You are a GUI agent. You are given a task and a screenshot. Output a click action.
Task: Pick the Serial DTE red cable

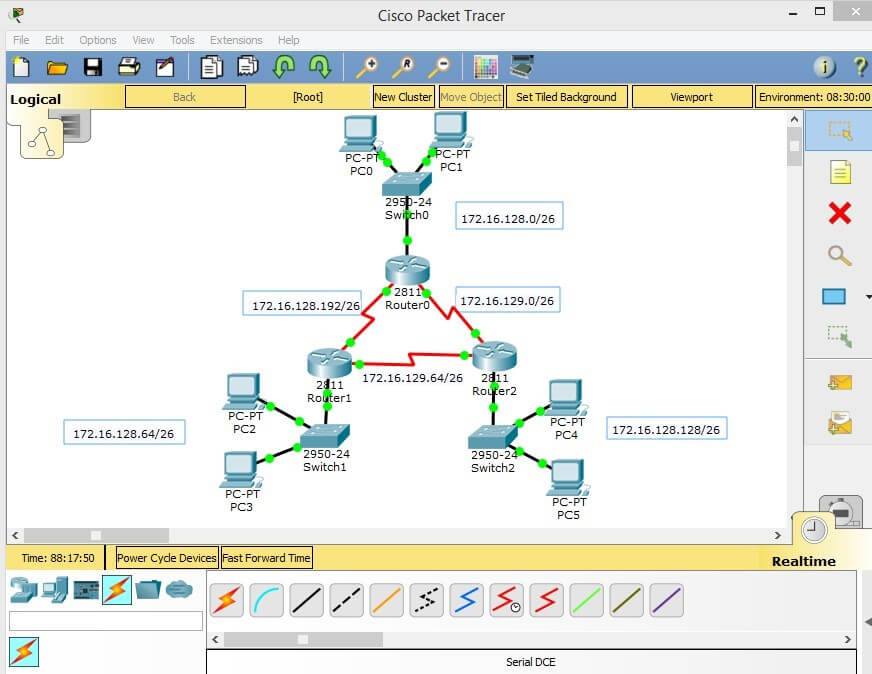pyautogui.click(x=547, y=601)
